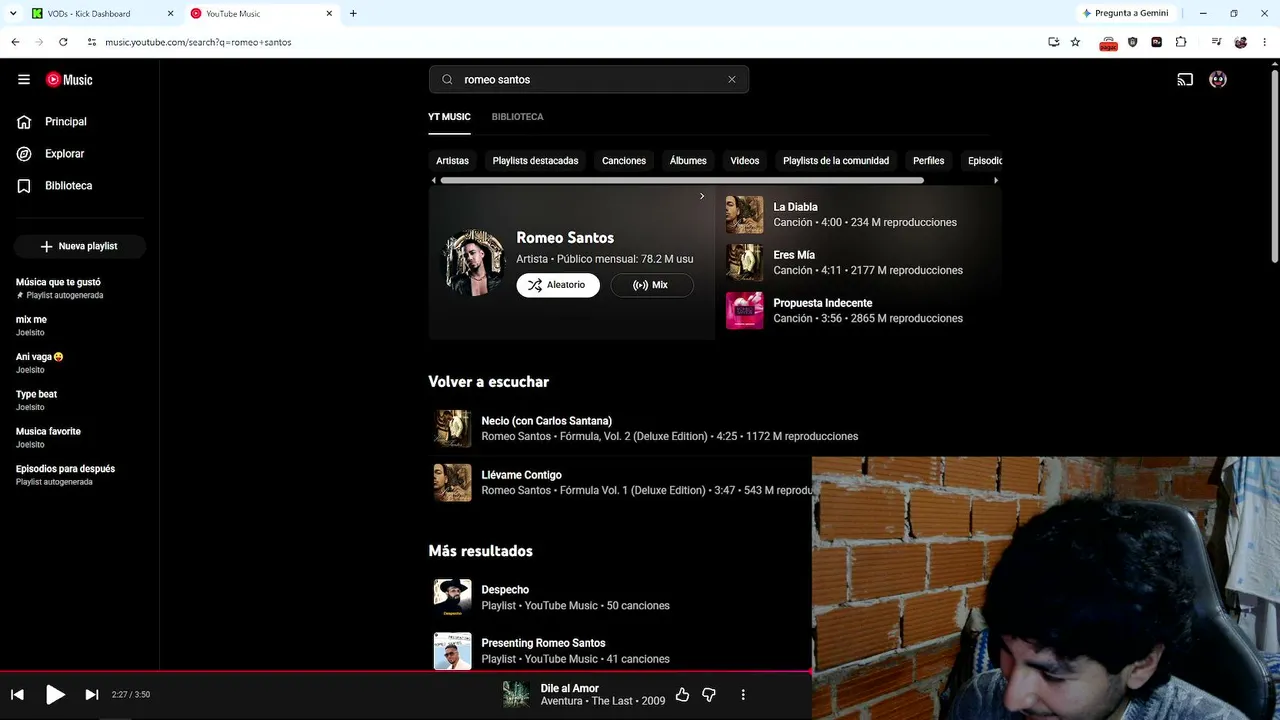This screenshot has height=720, width=1280.
Task: Filter results by Canciones
Action: pyautogui.click(x=624, y=161)
